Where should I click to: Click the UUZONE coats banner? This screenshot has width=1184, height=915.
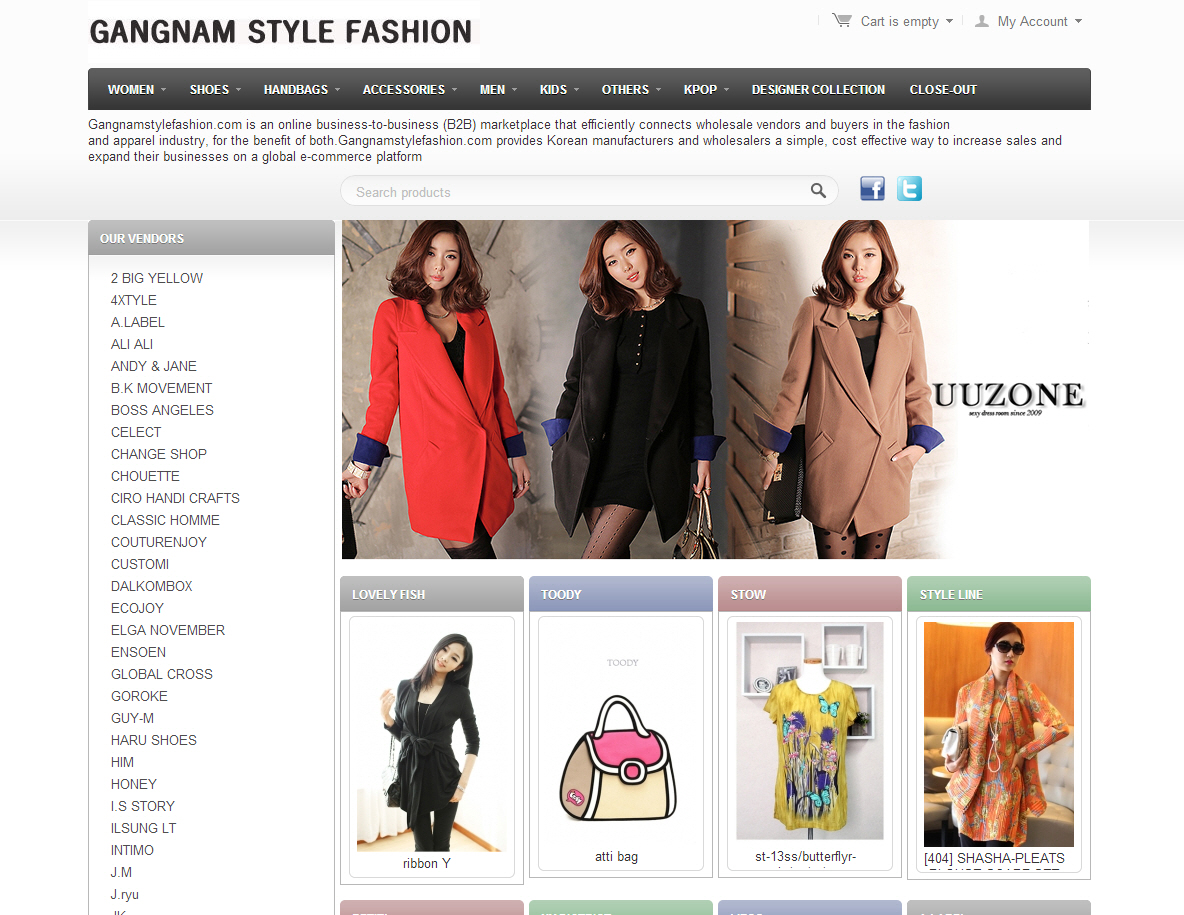coord(715,390)
